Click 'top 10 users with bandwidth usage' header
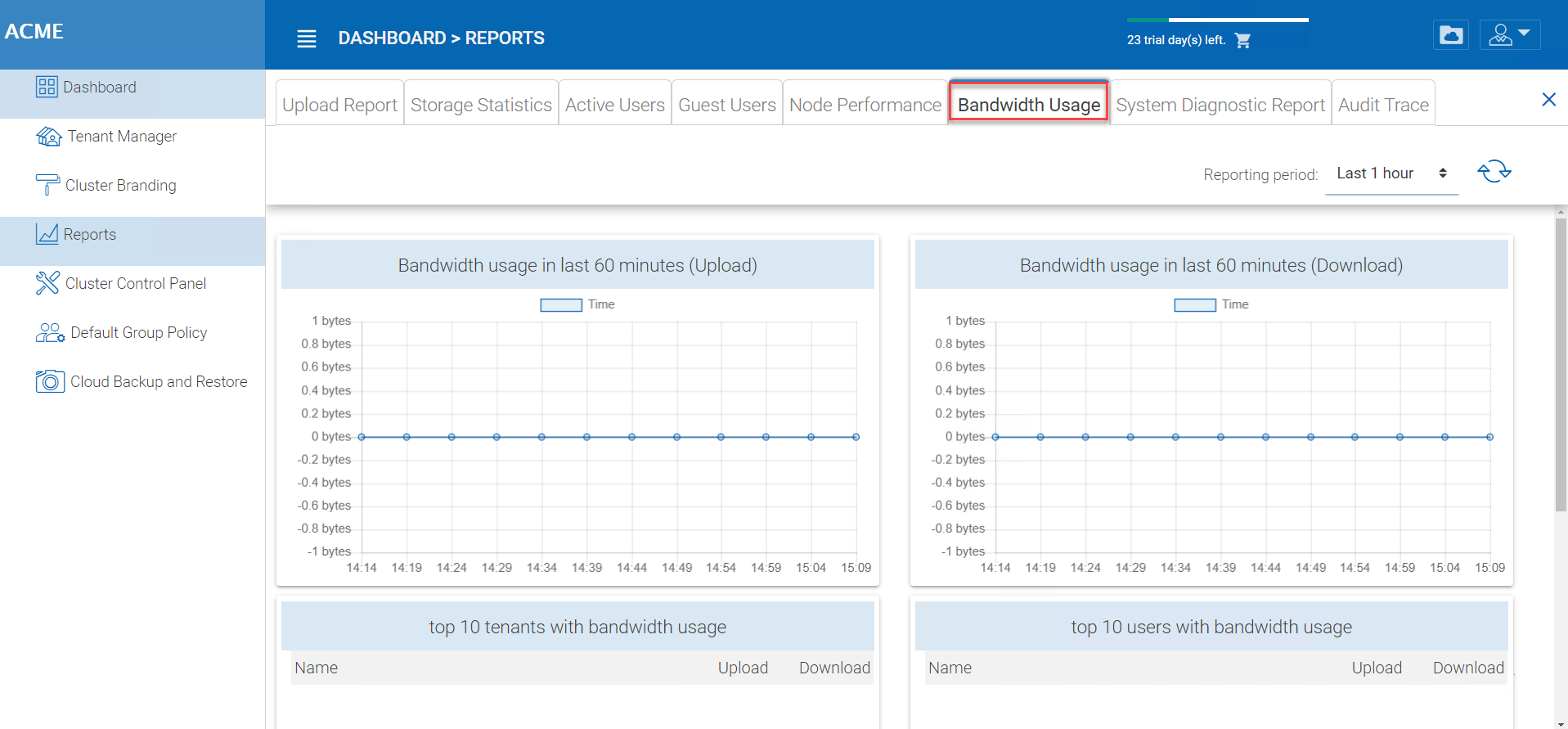The width and height of the screenshot is (1568, 729). tap(1211, 627)
